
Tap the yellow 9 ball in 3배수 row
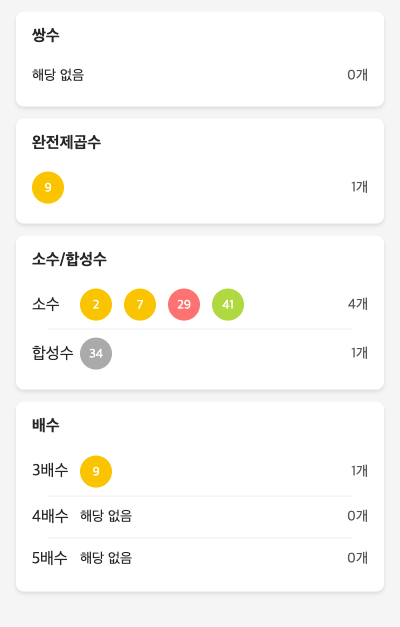(x=96, y=471)
